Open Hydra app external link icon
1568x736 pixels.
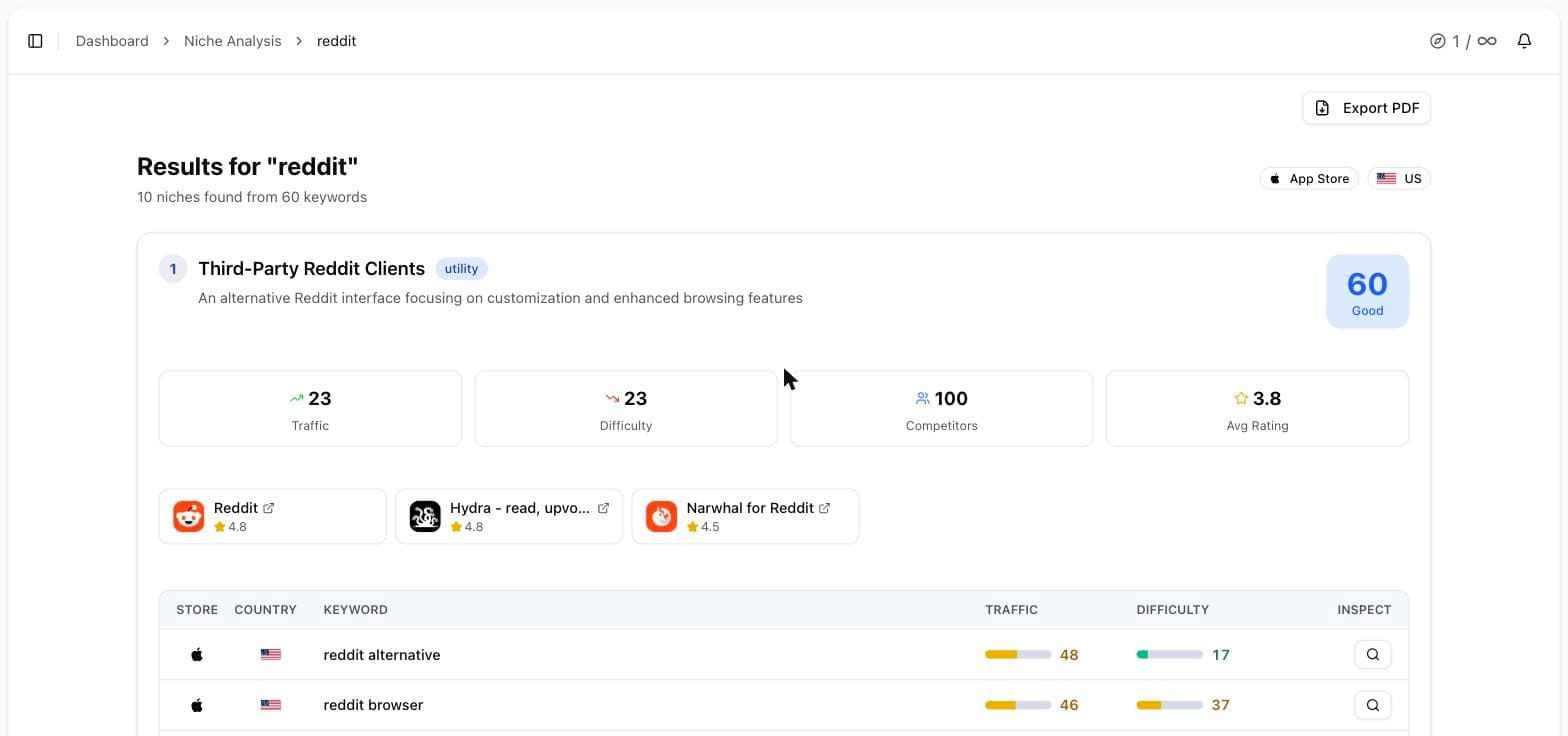603,508
